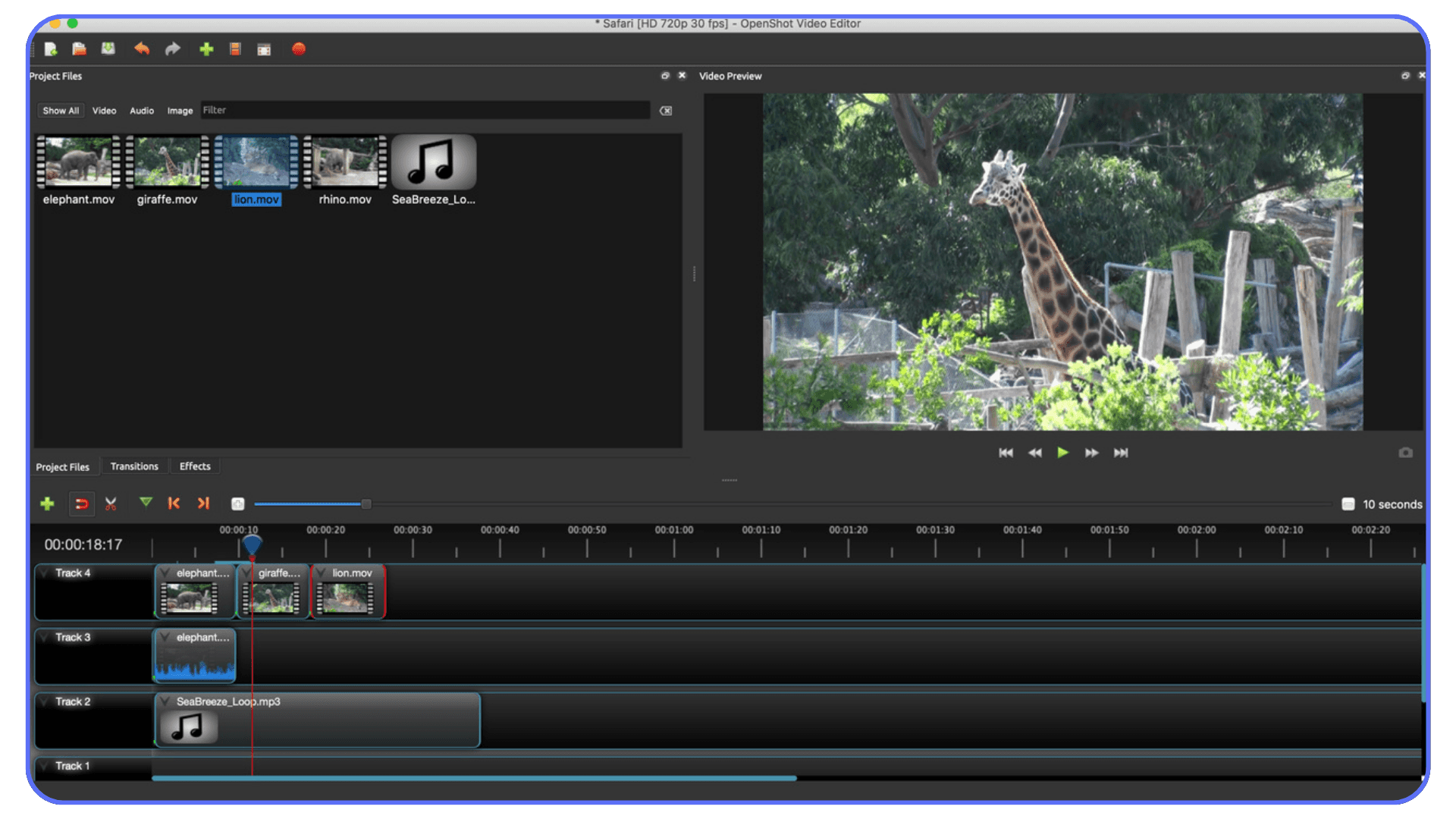Click the video preview giraffe frame

click(1062, 262)
